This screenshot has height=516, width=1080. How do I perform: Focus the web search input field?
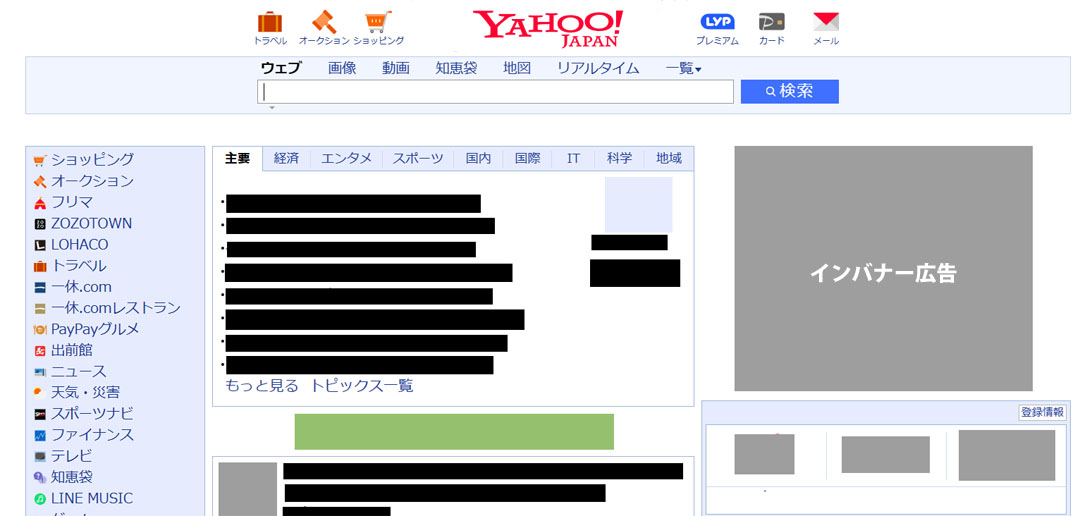click(495, 92)
